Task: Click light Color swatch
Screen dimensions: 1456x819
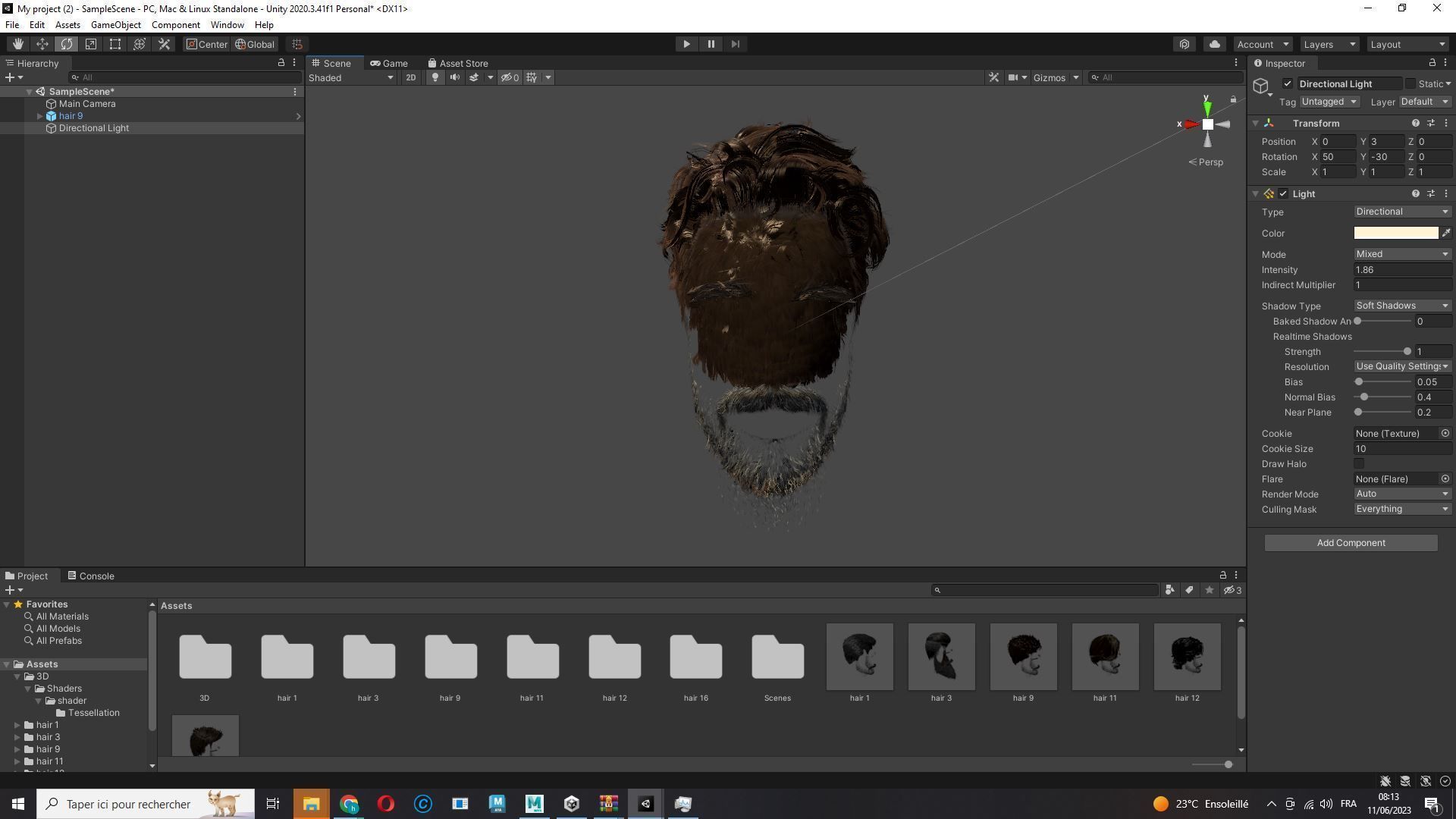Action: (x=1396, y=233)
